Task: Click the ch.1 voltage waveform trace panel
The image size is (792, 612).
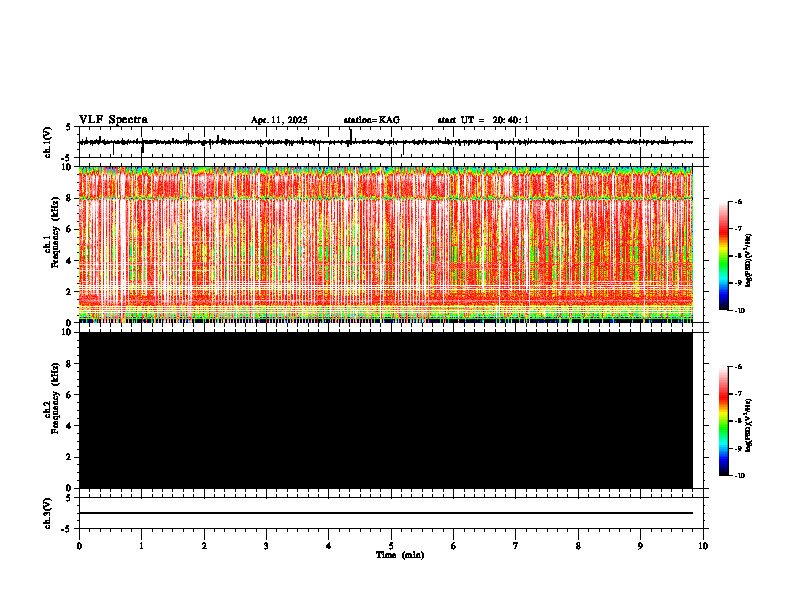Action: coord(393,142)
